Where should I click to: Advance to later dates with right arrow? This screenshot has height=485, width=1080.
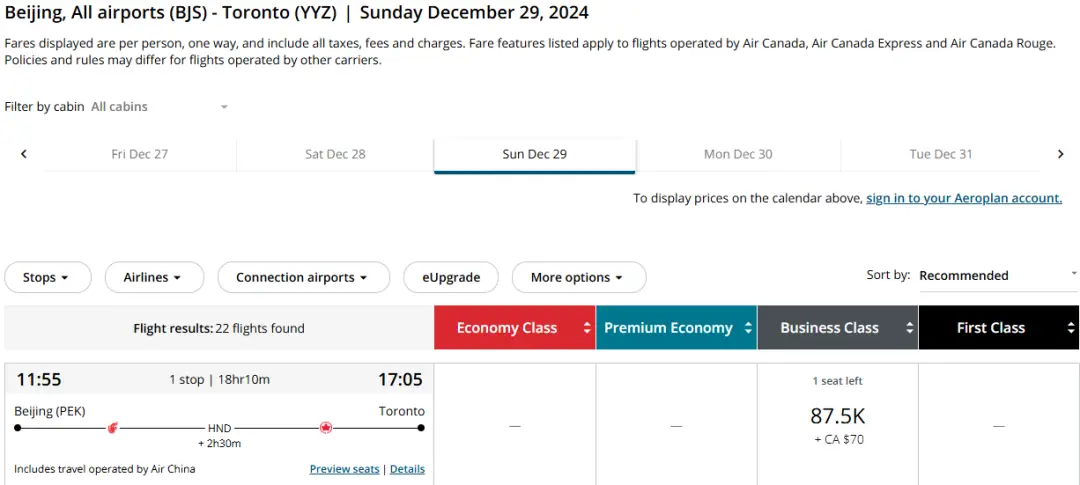1060,154
